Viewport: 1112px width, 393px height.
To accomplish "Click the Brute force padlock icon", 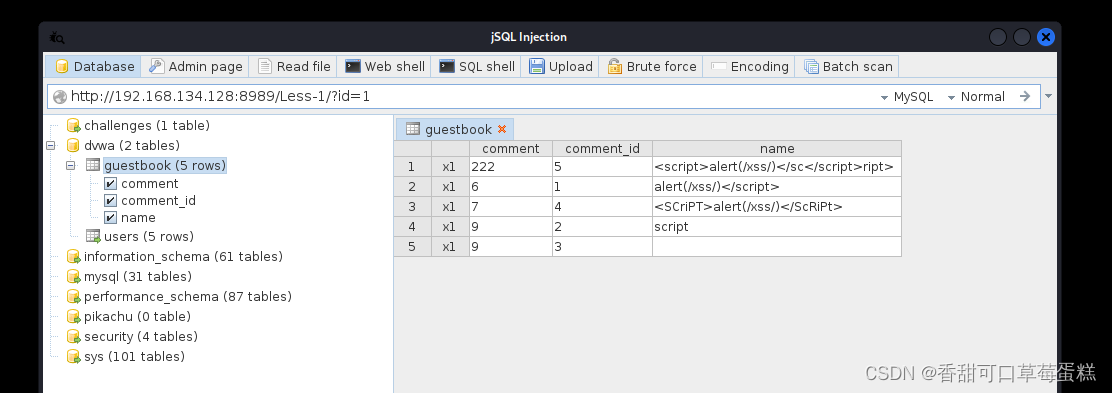I will (x=615, y=67).
